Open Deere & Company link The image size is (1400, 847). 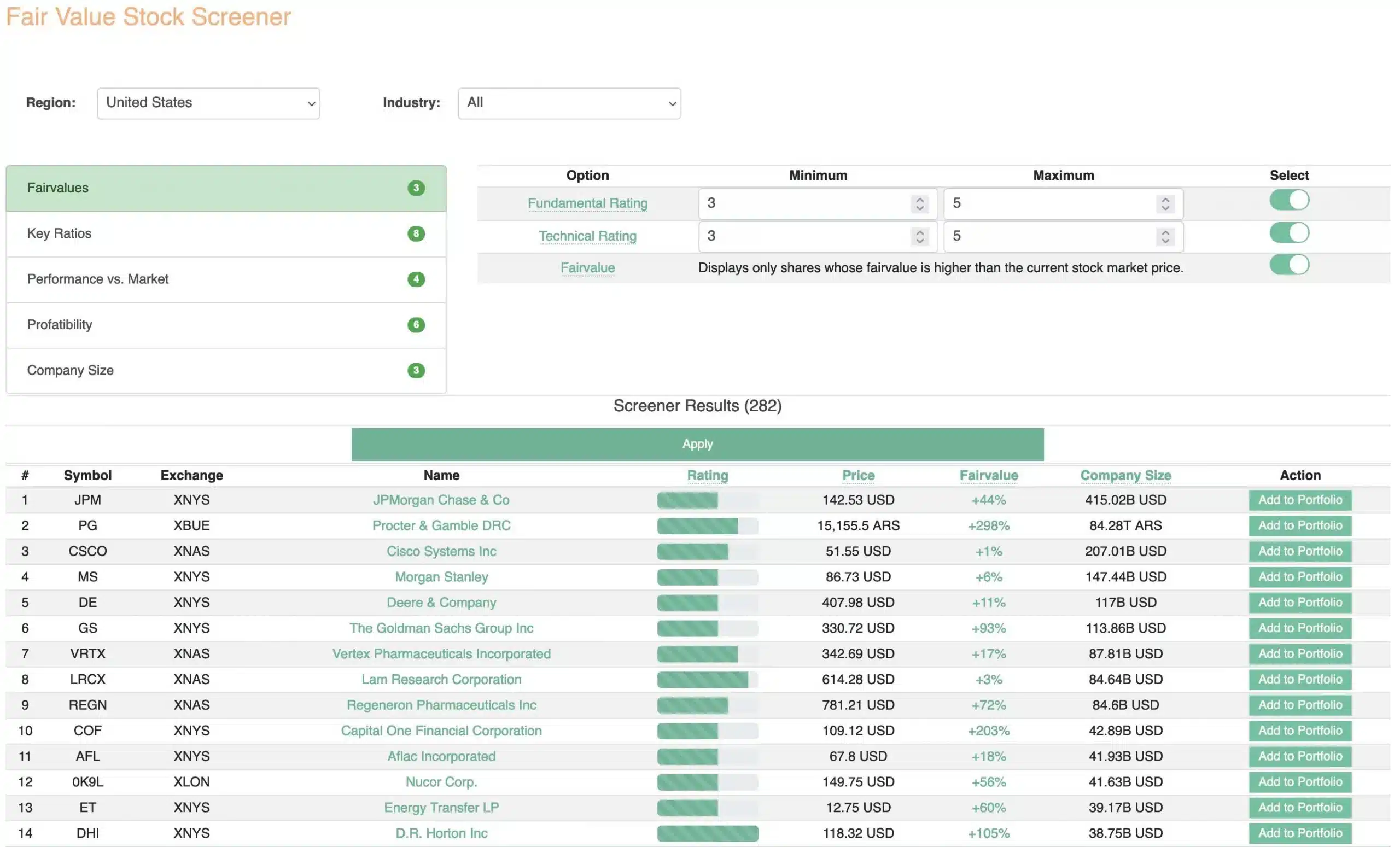[x=441, y=602]
